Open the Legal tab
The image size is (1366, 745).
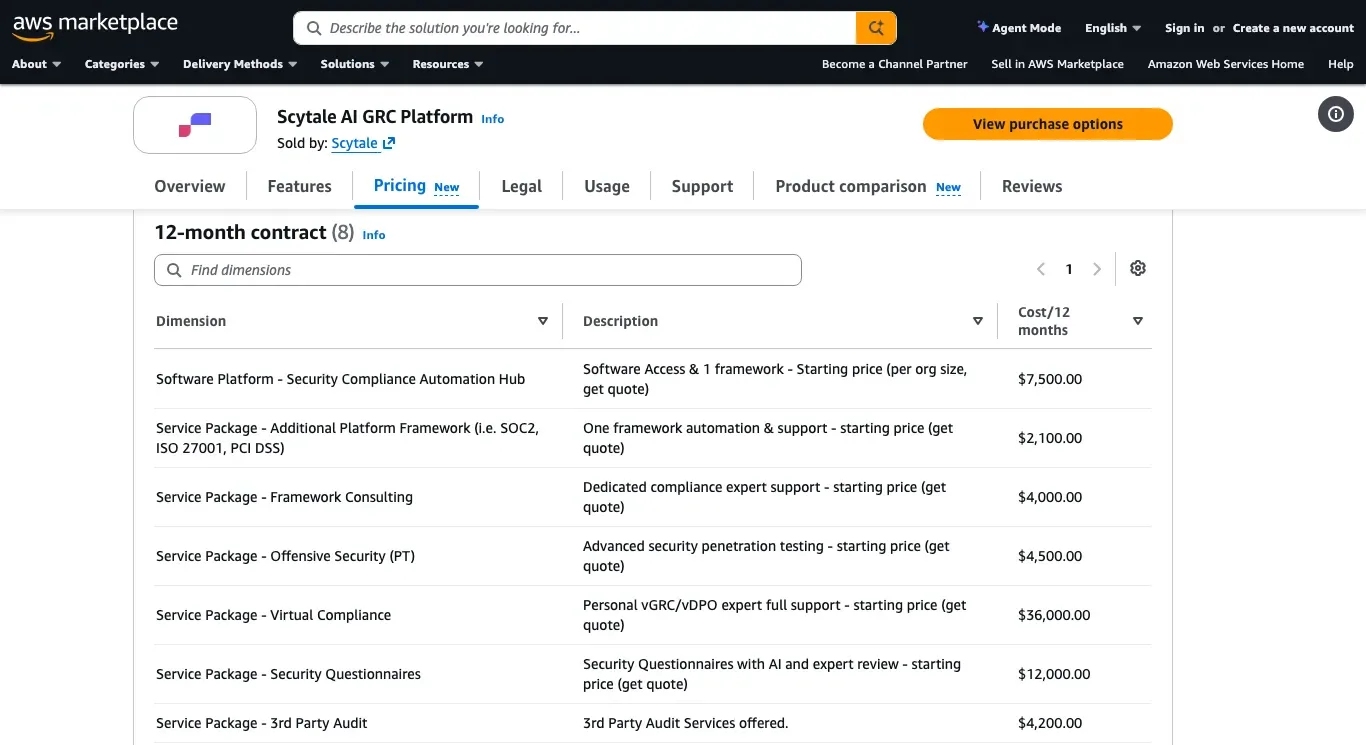[521, 186]
